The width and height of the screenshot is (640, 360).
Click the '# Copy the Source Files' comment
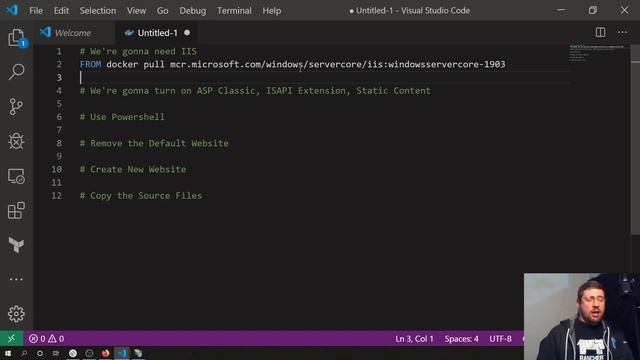(141, 196)
